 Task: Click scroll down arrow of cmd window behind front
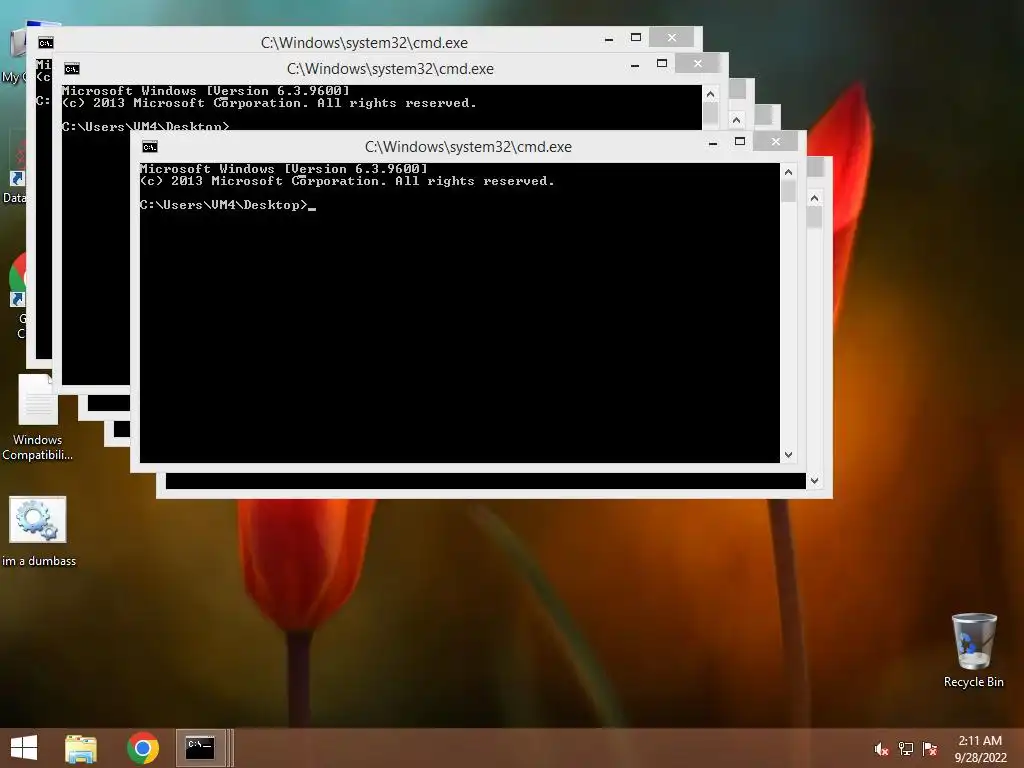(x=814, y=481)
